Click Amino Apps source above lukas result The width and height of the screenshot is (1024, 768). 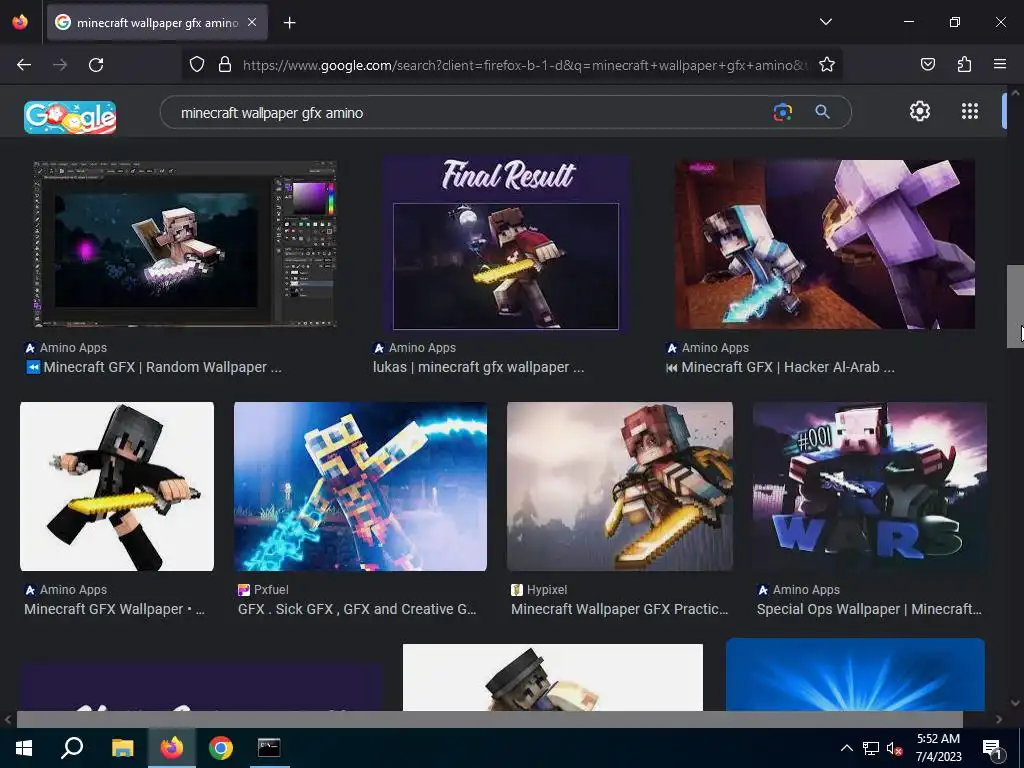point(415,348)
